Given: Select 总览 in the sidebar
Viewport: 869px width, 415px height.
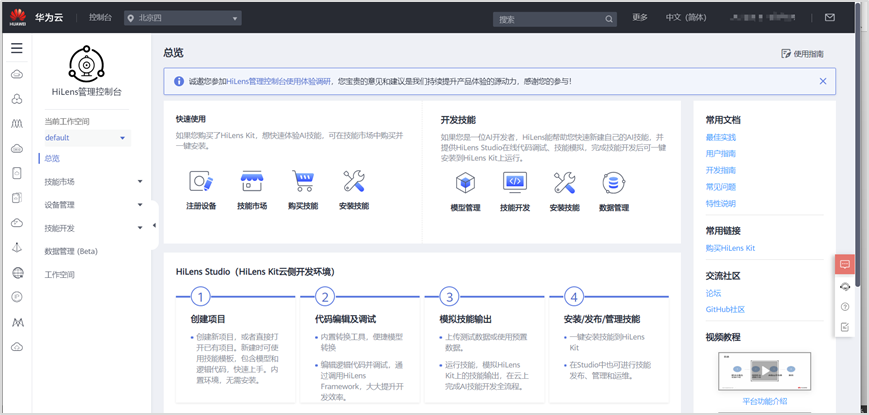Looking at the screenshot, I should (x=52, y=158).
